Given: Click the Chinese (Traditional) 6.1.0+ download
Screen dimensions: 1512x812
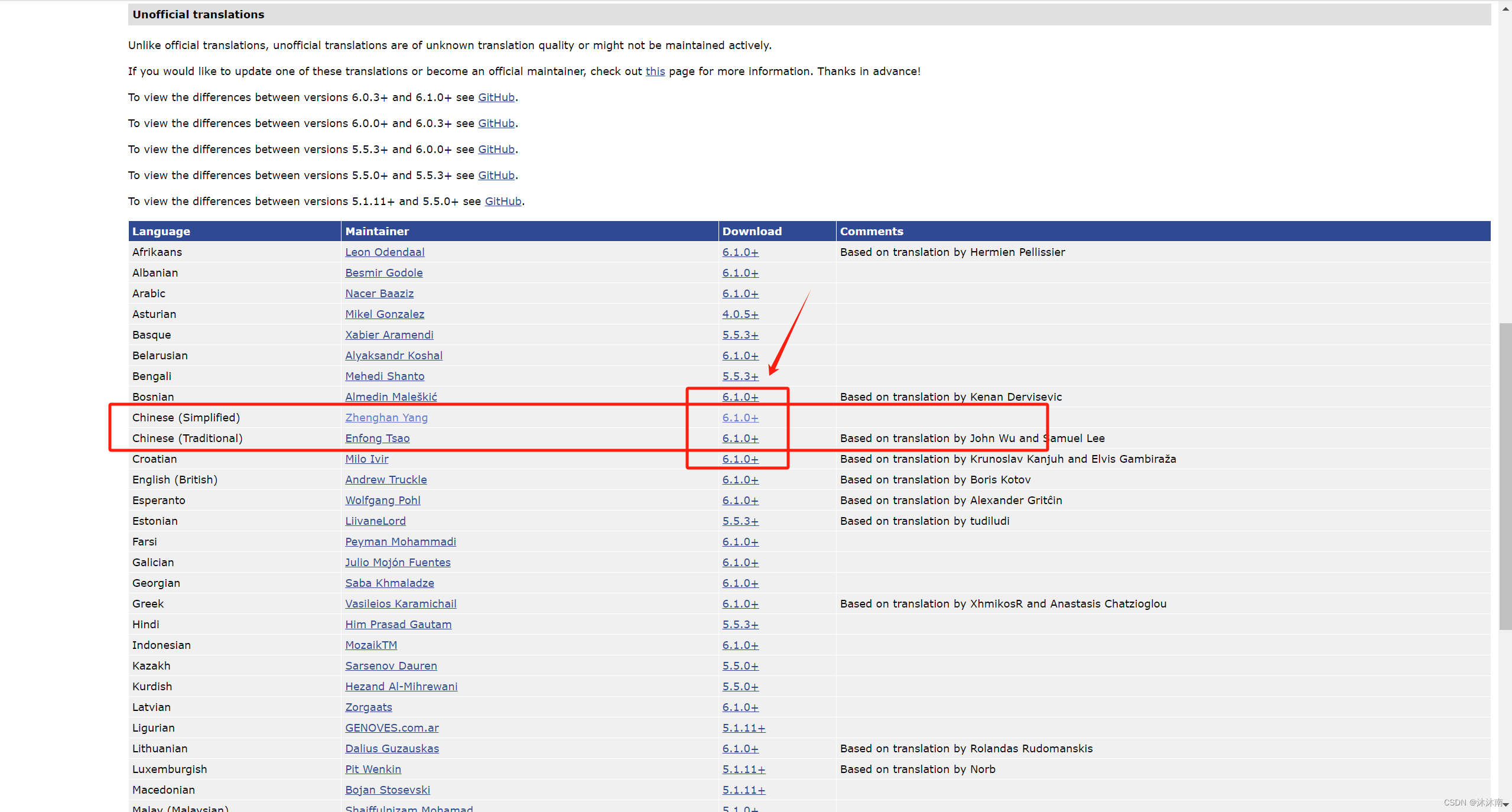Looking at the screenshot, I should [740, 439].
